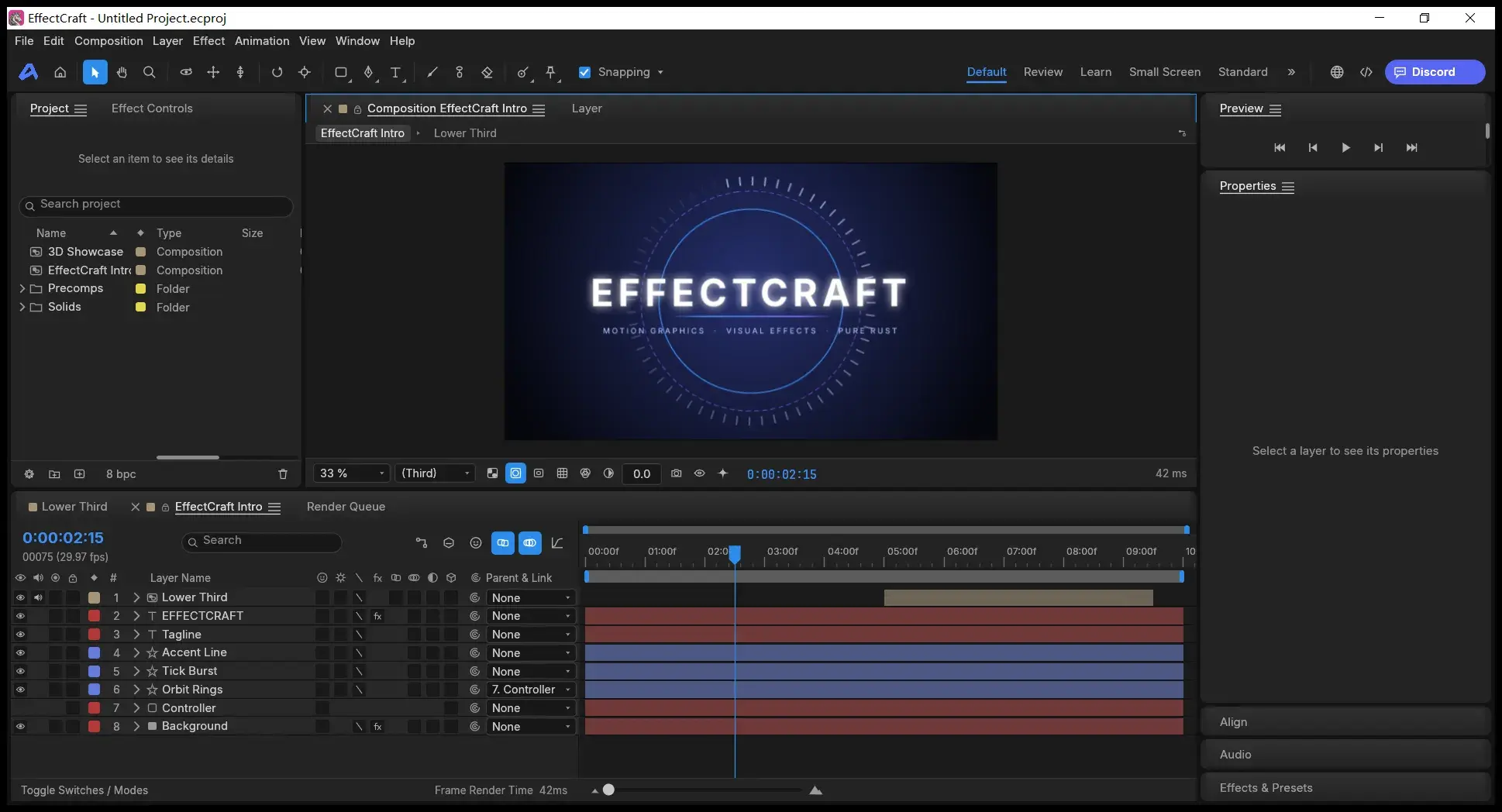Screen dimensions: 1502x812
Task: Click Toggle Switches / Modes
Action: click(x=84, y=790)
